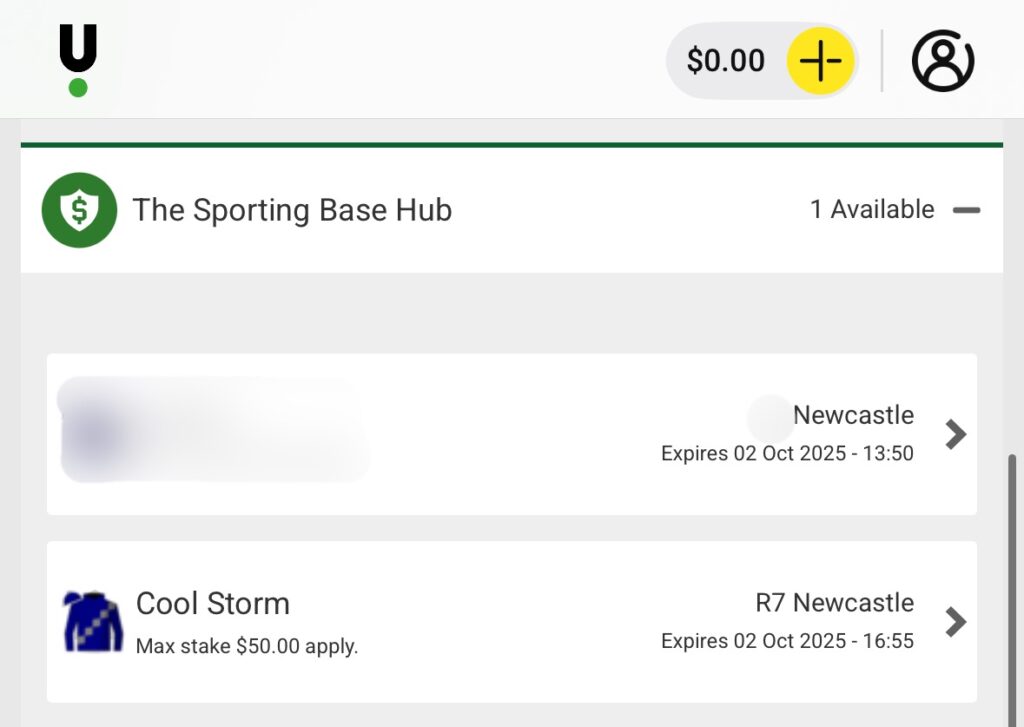Click the Unibet logo
This screenshot has height=727, width=1024.
pos(78,60)
